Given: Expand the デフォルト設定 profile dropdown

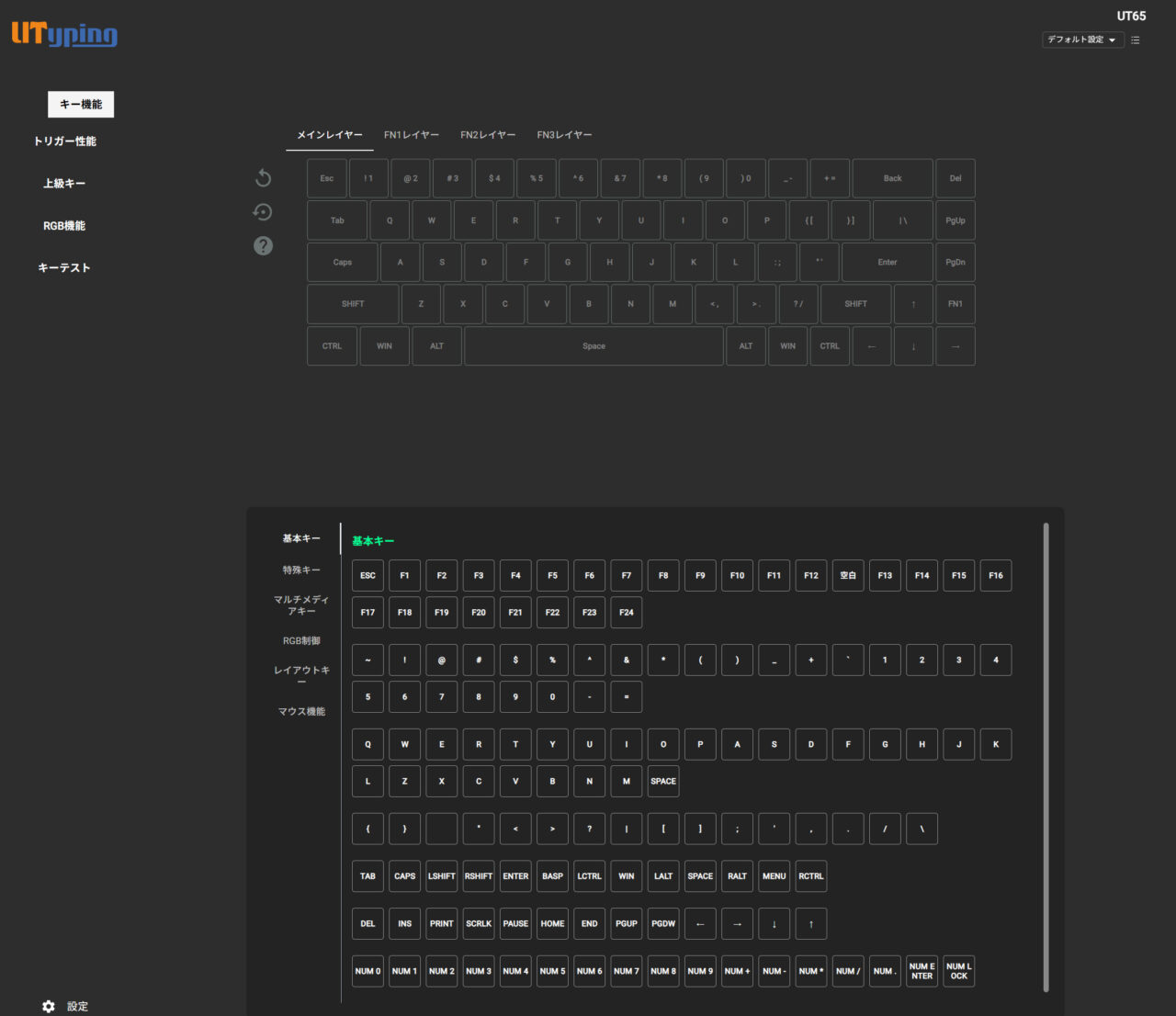Looking at the screenshot, I should pyautogui.click(x=1082, y=40).
